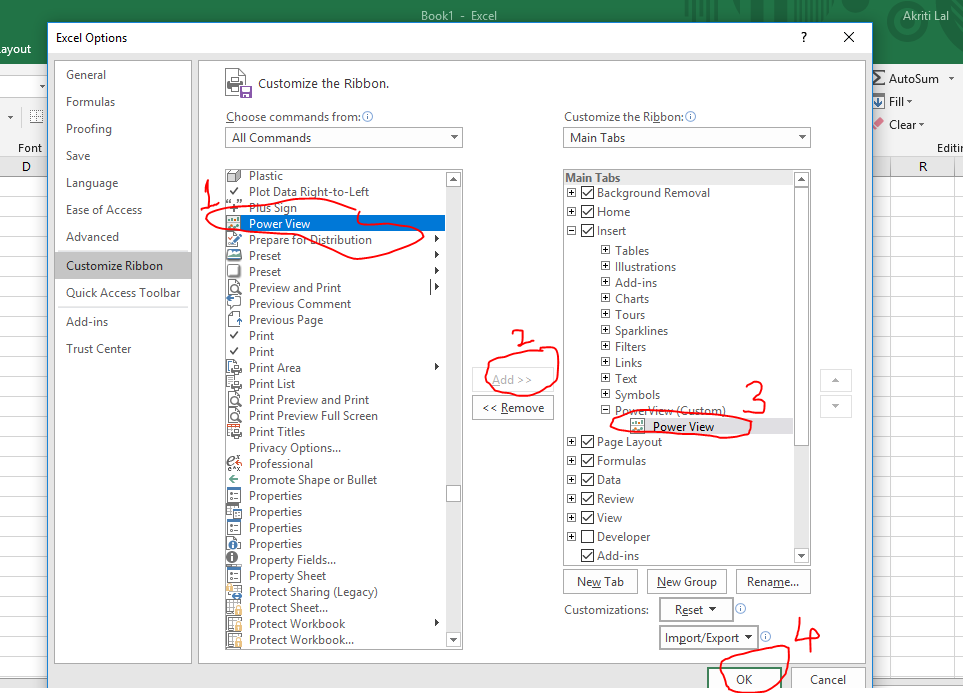This screenshot has height=693, width=963.
Task: Collapse the PowerView (Custom) group
Action: click(x=605, y=409)
